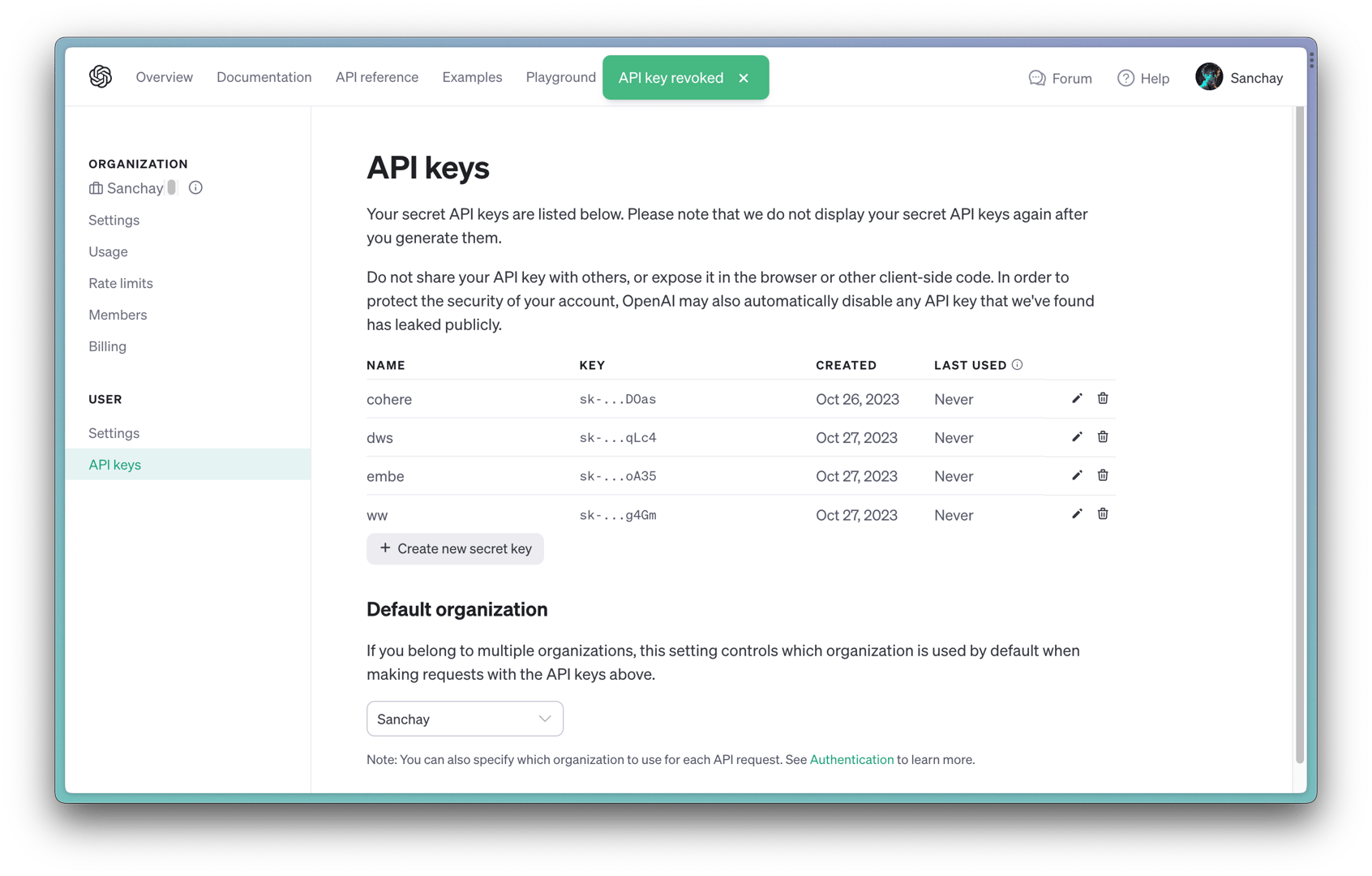Viewport: 1372px width, 876px height.
Task: Select API keys in sidebar
Action: click(187, 465)
